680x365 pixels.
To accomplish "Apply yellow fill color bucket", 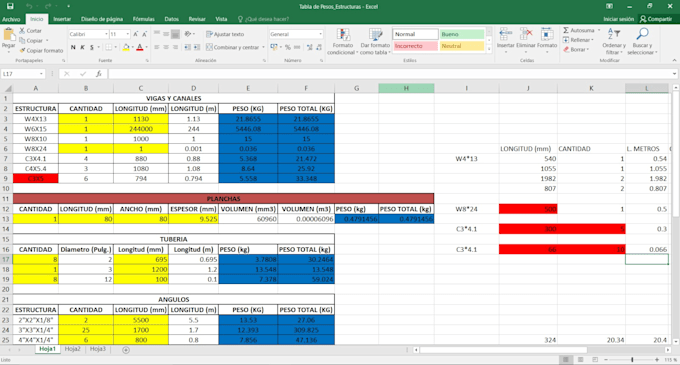I will [x=126, y=47].
